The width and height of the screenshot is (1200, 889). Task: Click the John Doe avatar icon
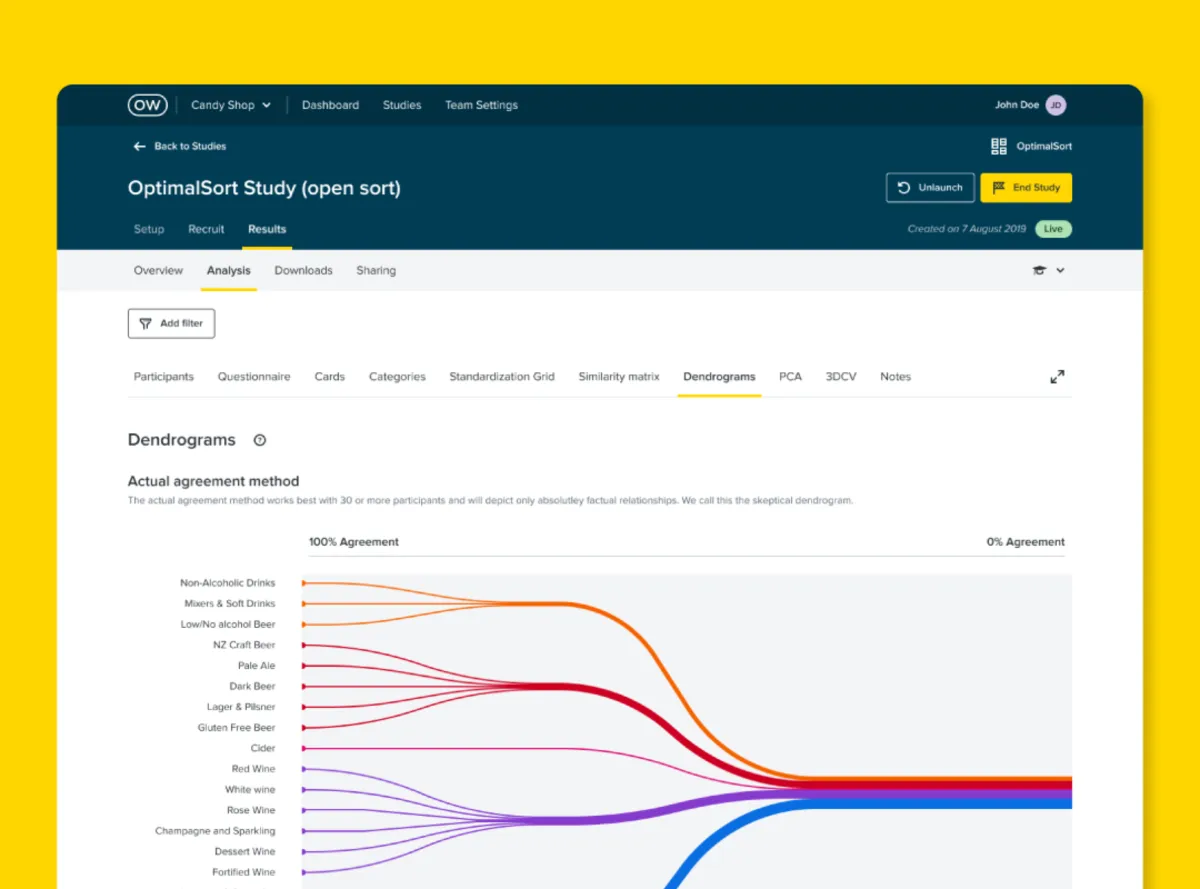pyautogui.click(x=1056, y=105)
